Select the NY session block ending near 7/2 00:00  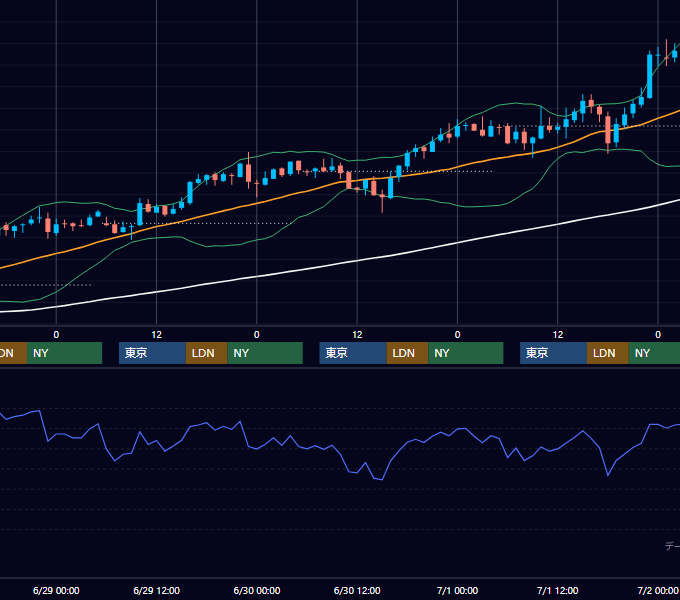click(x=654, y=353)
